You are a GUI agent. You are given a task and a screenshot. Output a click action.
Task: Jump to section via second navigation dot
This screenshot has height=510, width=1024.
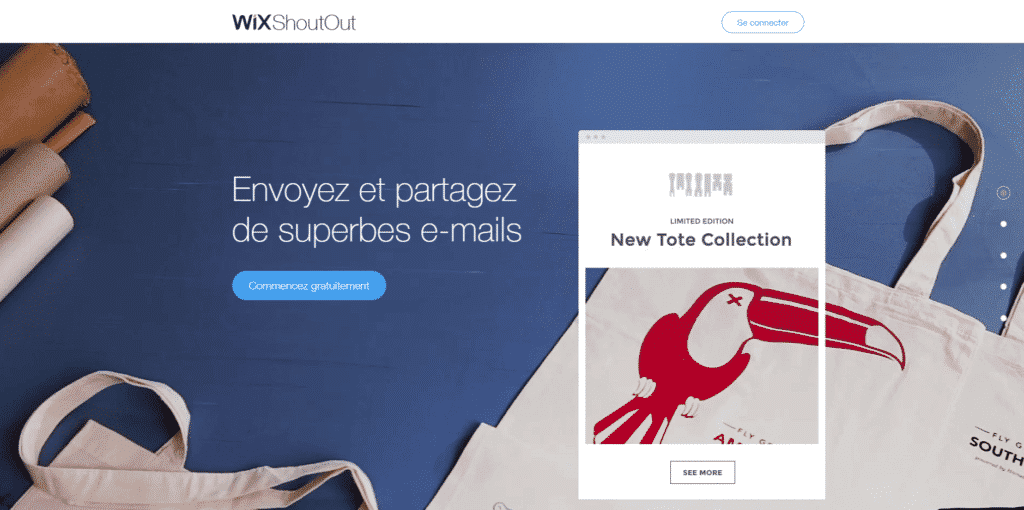coord(1003,224)
